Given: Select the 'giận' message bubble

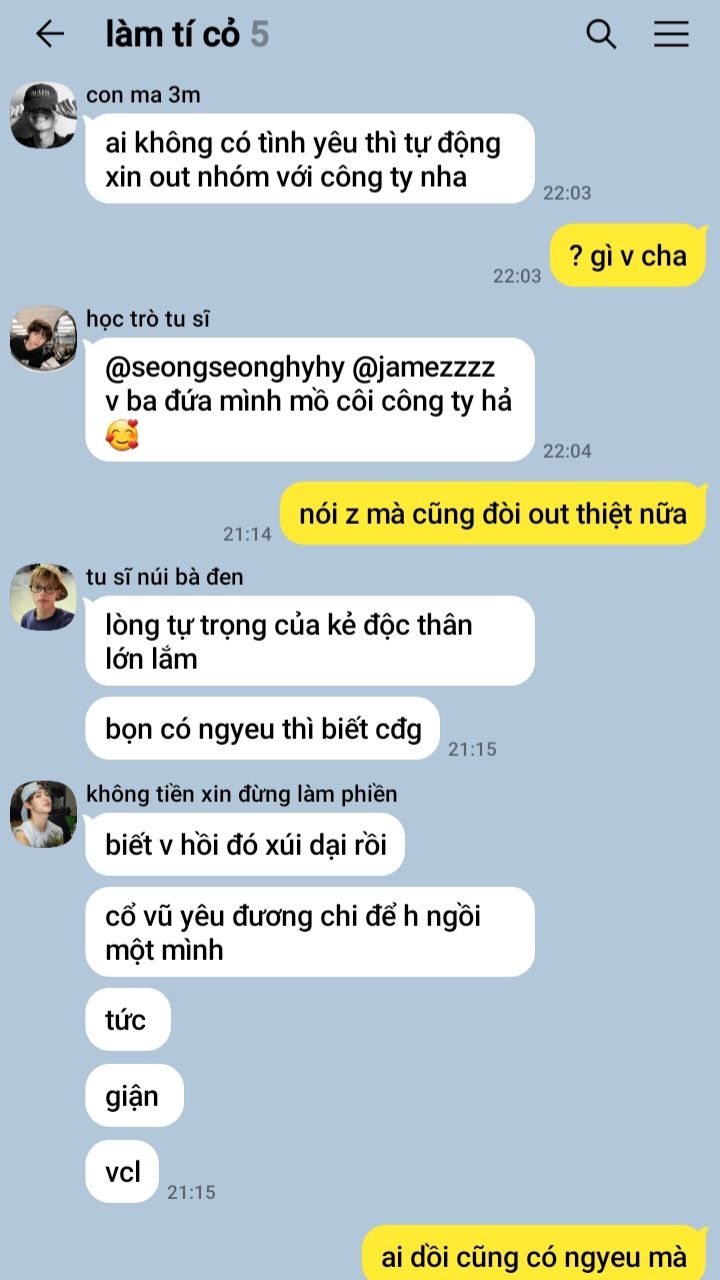Looking at the screenshot, I should coord(135,1096).
